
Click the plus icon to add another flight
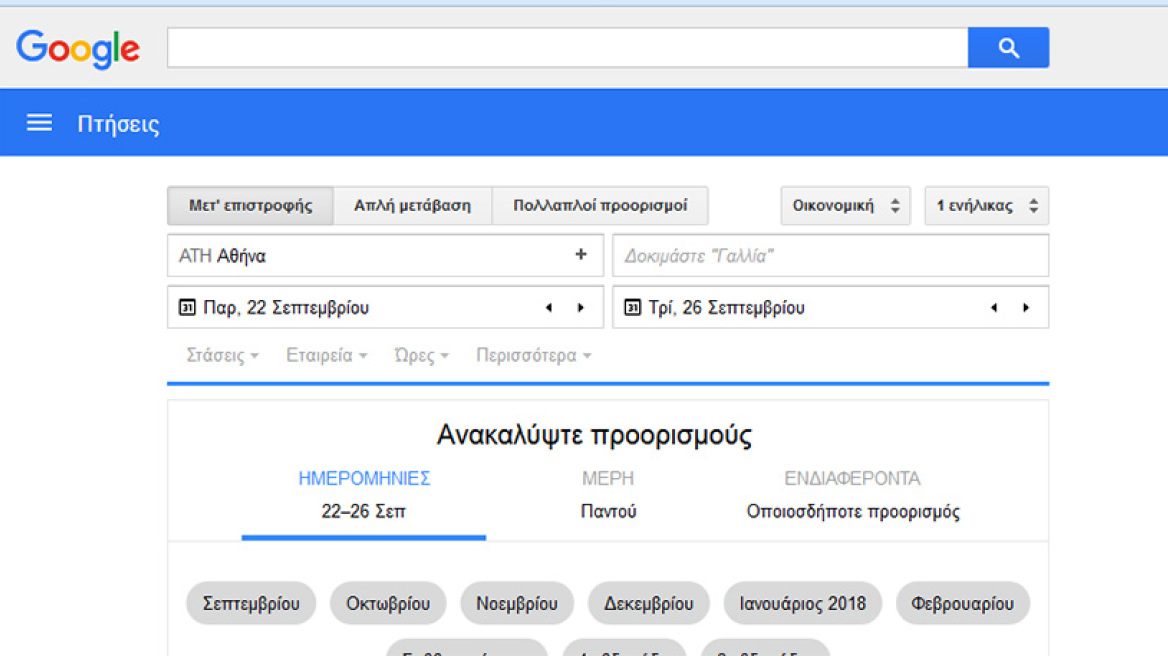click(581, 255)
